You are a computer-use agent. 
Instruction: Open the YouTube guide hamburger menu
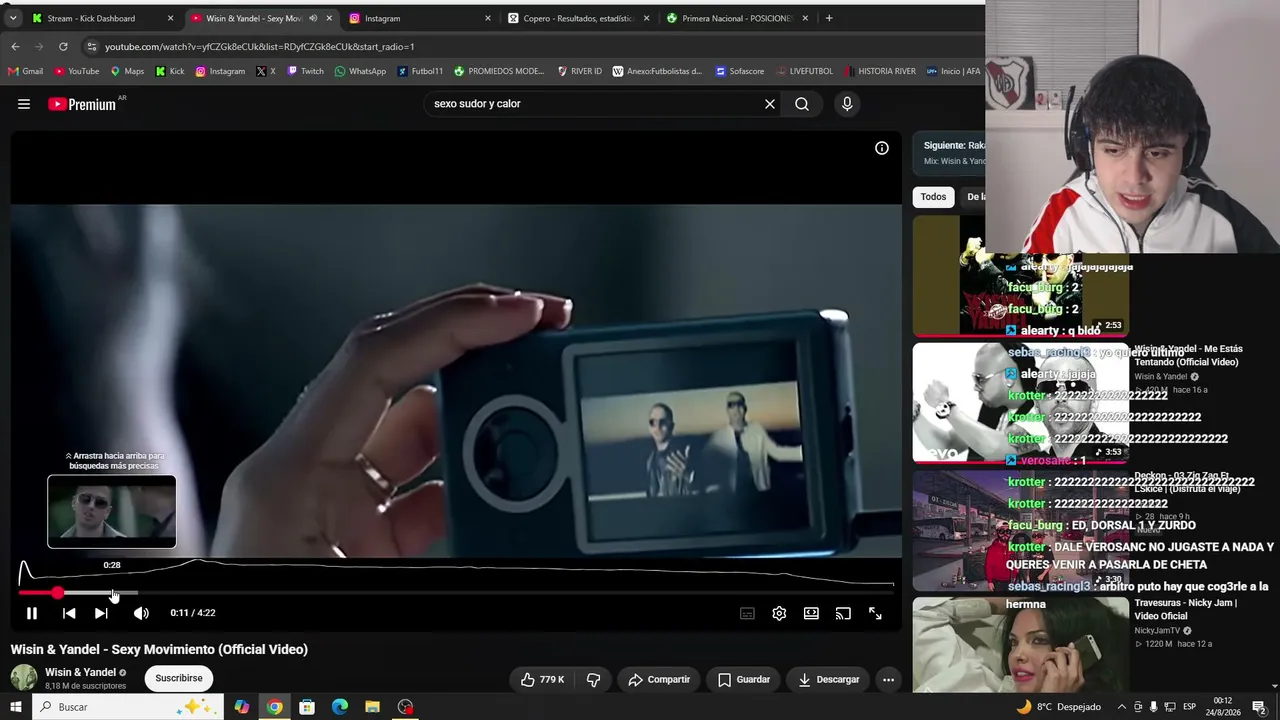24,104
